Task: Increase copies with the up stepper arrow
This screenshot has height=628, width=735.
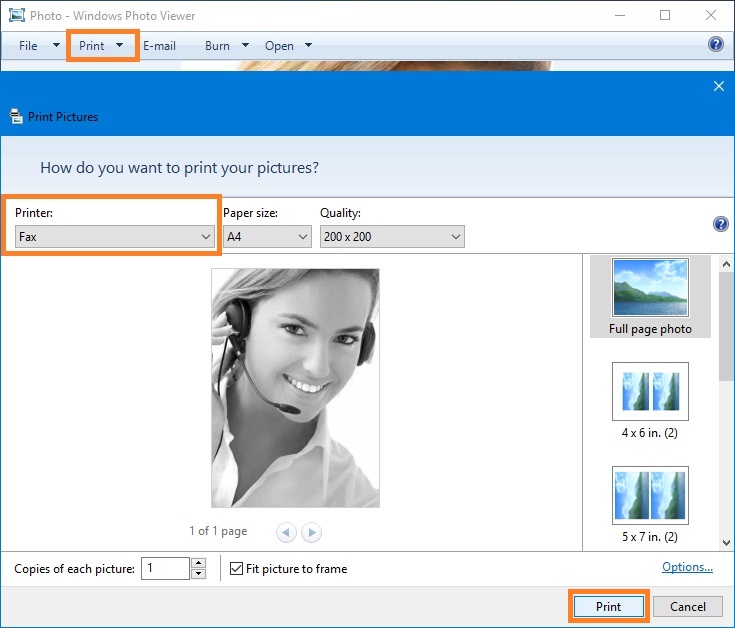Action: click(x=199, y=563)
